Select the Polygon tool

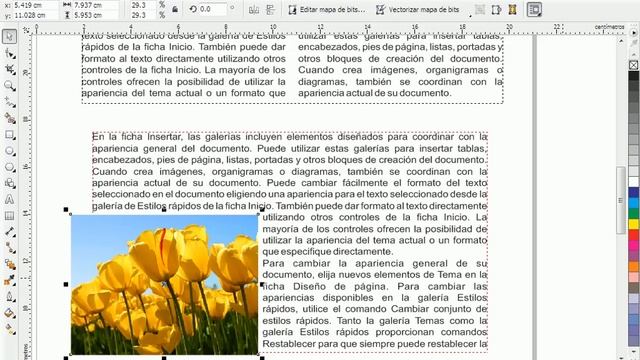tap(9, 167)
